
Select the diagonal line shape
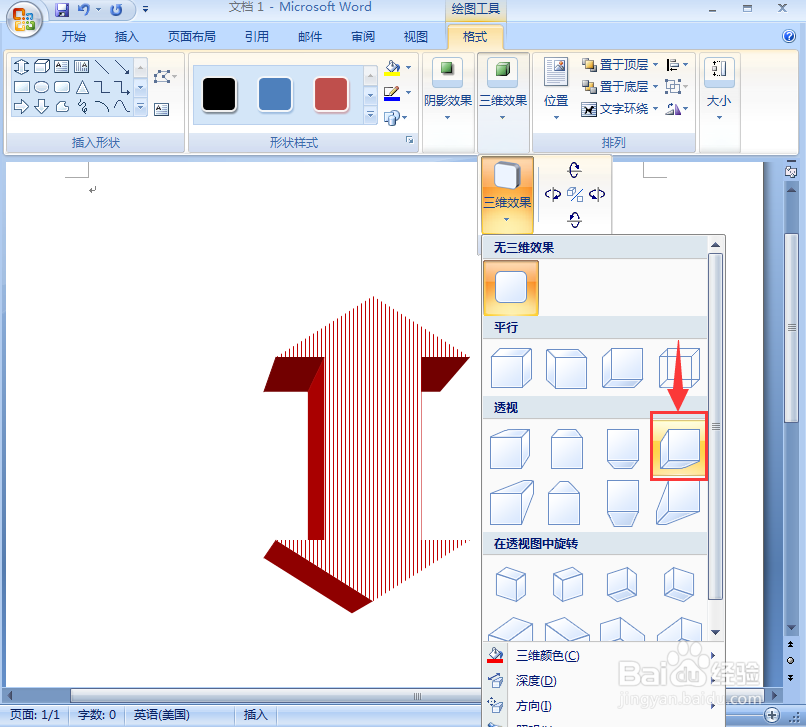point(102,67)
